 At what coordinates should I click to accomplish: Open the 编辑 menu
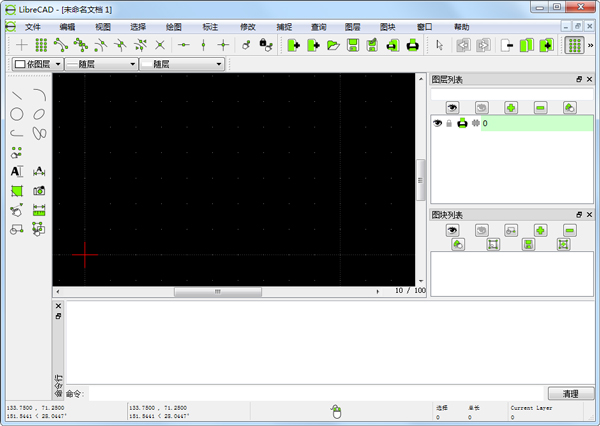67,27
